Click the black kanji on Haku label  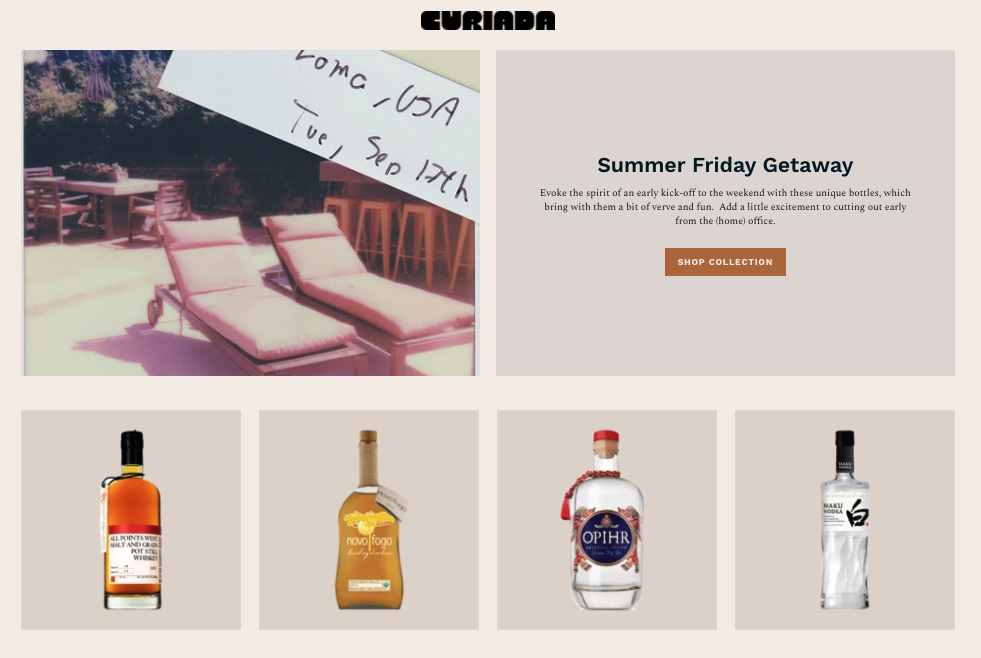(x=858, y=512)
